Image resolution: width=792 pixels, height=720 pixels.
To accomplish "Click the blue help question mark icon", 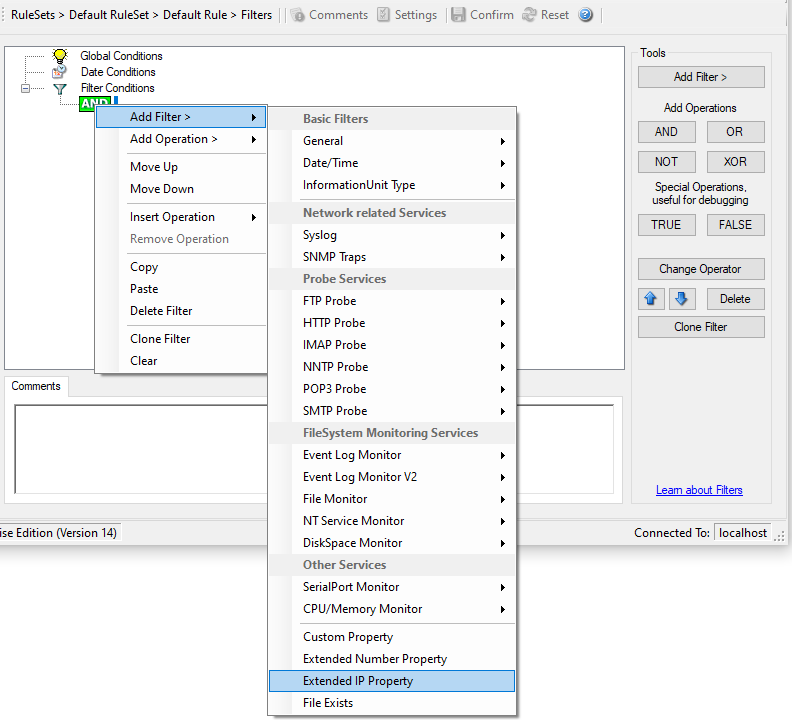I will click(x=586, y=15).
